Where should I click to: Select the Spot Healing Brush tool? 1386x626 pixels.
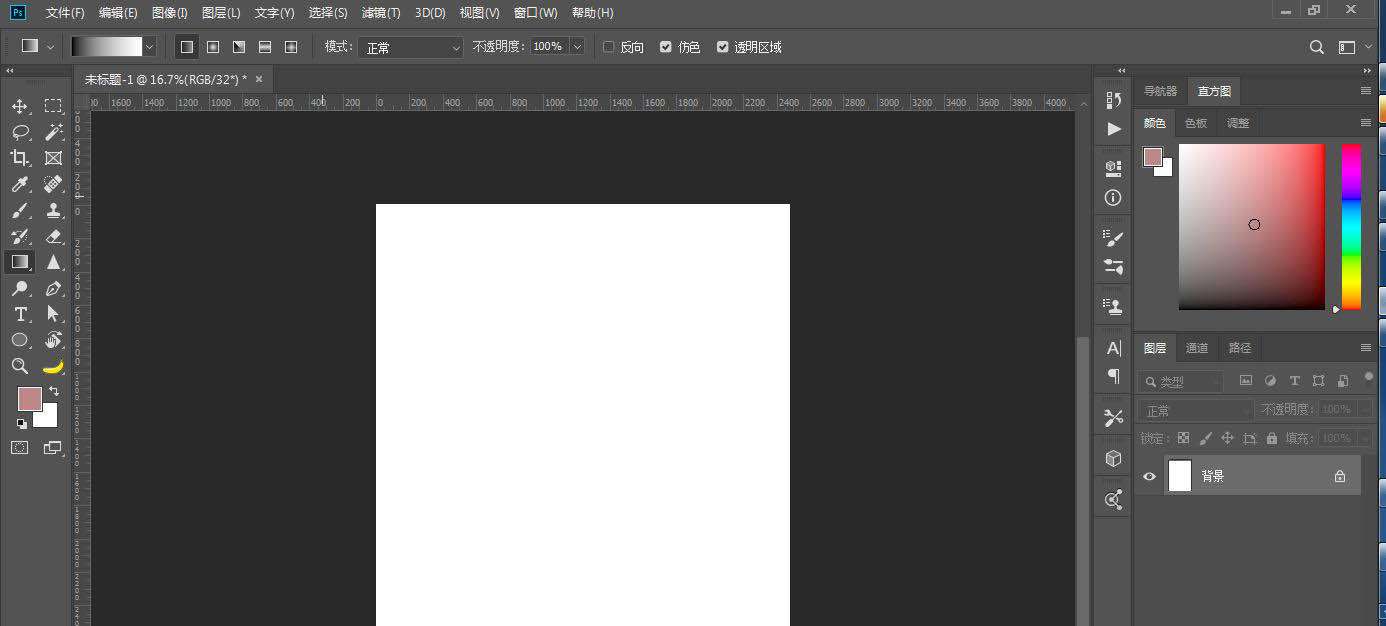[x=53, y=184]
